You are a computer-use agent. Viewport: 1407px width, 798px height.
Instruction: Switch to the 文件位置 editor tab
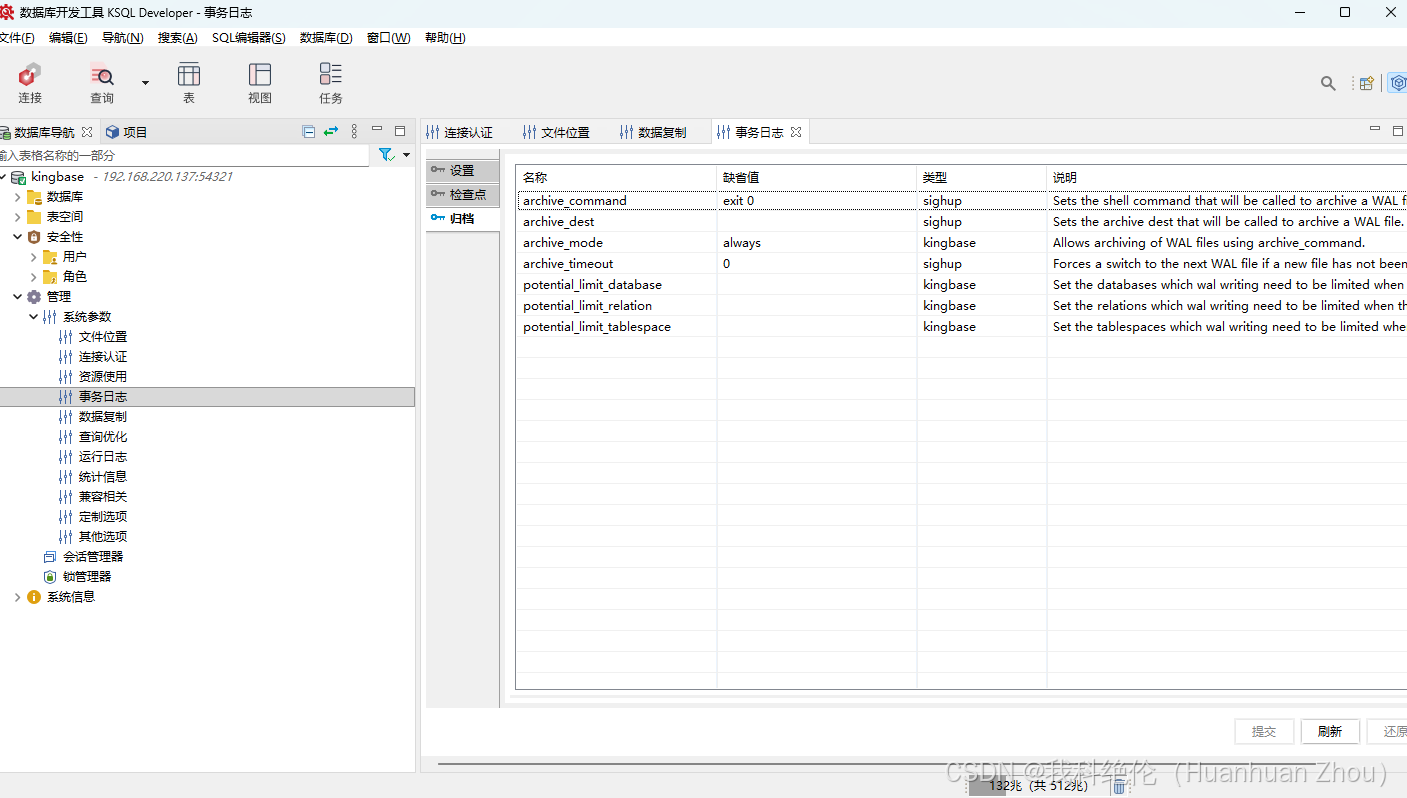pyautogui.click(x=557, y=132)
